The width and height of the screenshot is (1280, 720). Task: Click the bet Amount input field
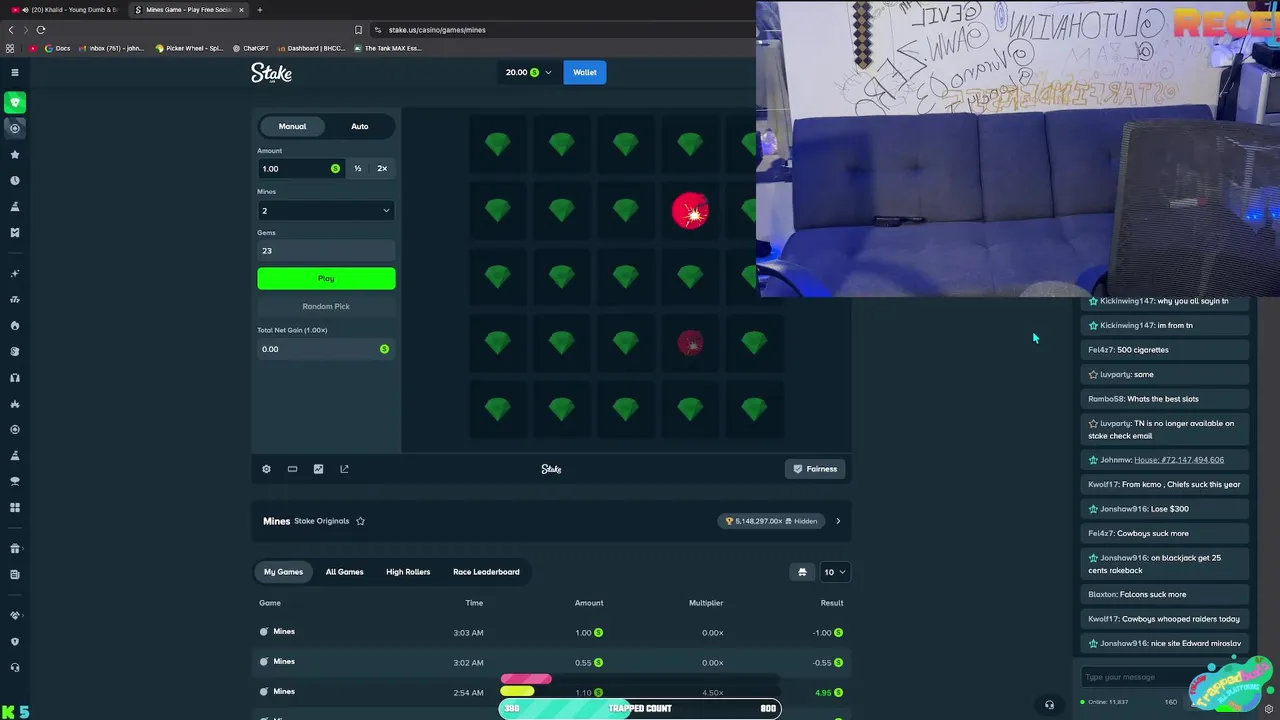tap(300, 169)
